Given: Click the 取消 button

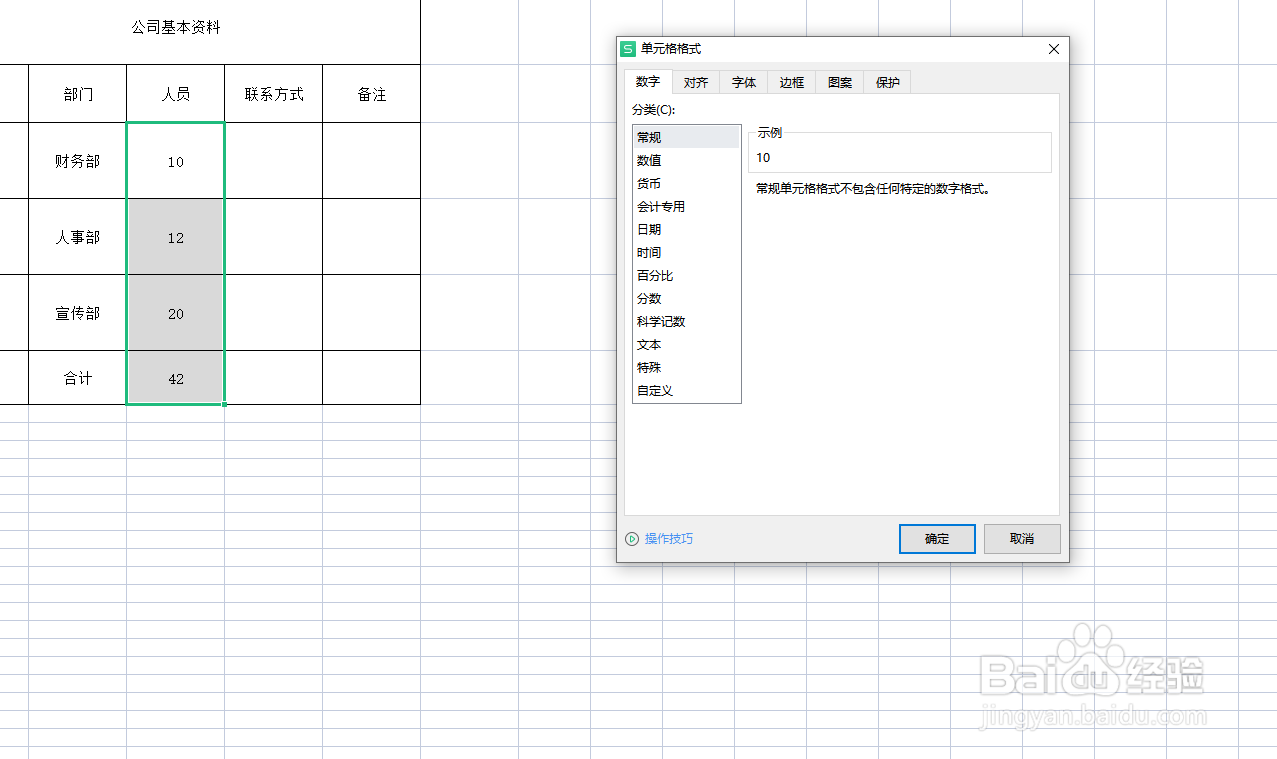Looking at the screenshot, I should click(x=1022, y=538).
